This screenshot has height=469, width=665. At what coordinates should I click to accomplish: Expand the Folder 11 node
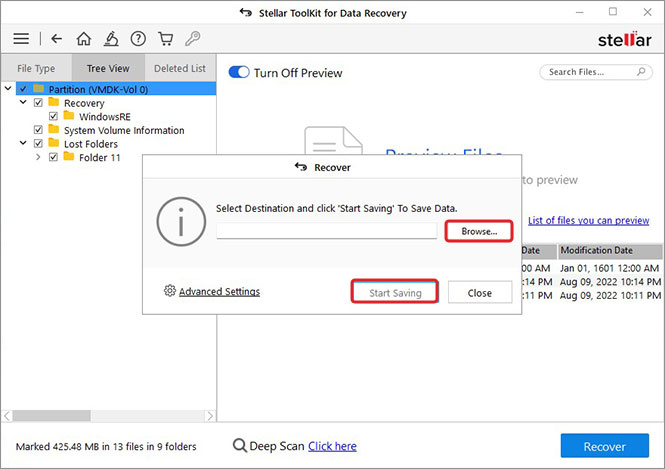tap(38, 157)
